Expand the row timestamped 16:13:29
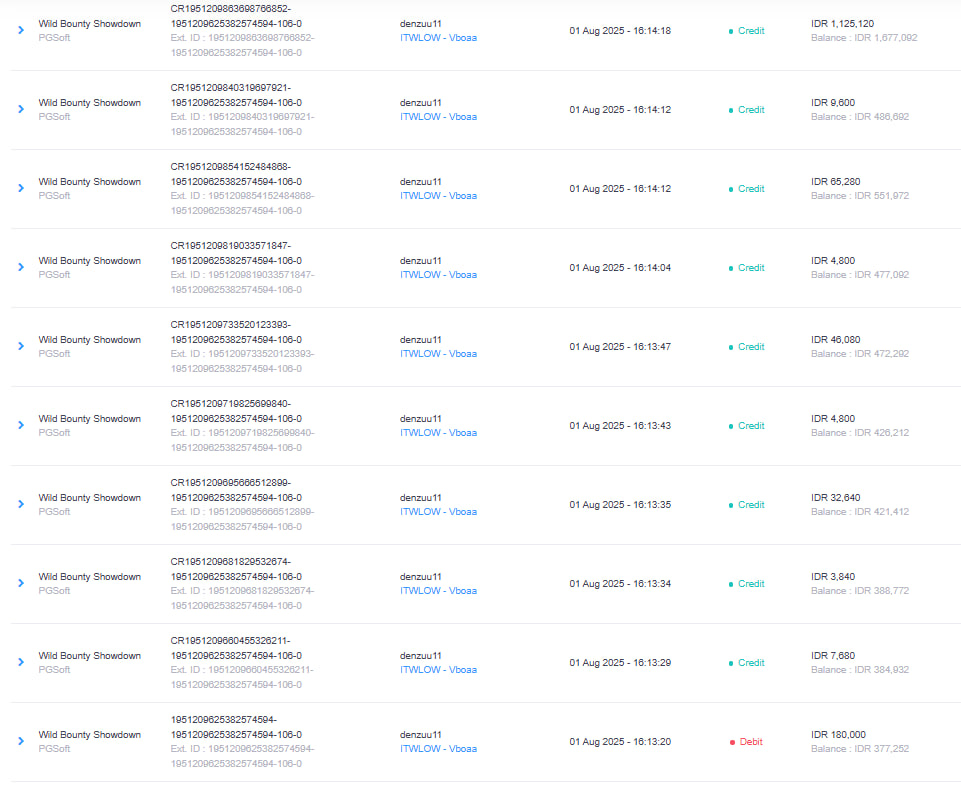This screenshot has width=961, height=788. [x=21, y=662]
